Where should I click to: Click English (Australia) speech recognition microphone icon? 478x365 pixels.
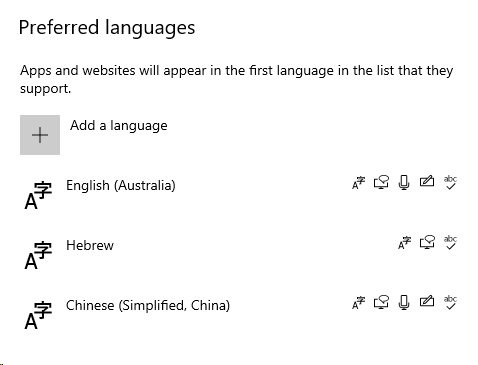click(404, 183)
